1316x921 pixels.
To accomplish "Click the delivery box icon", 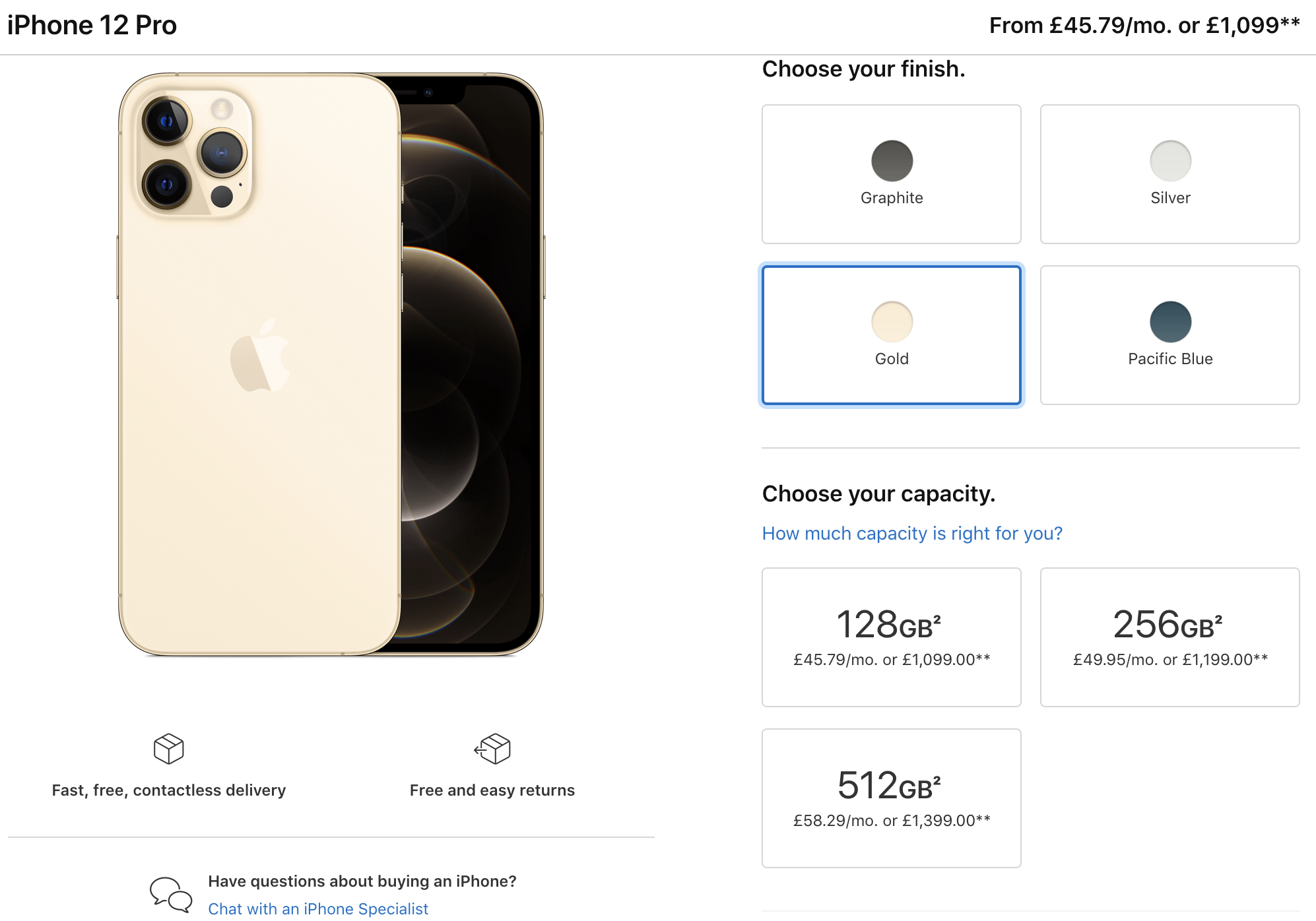I will tap(168, 749).
